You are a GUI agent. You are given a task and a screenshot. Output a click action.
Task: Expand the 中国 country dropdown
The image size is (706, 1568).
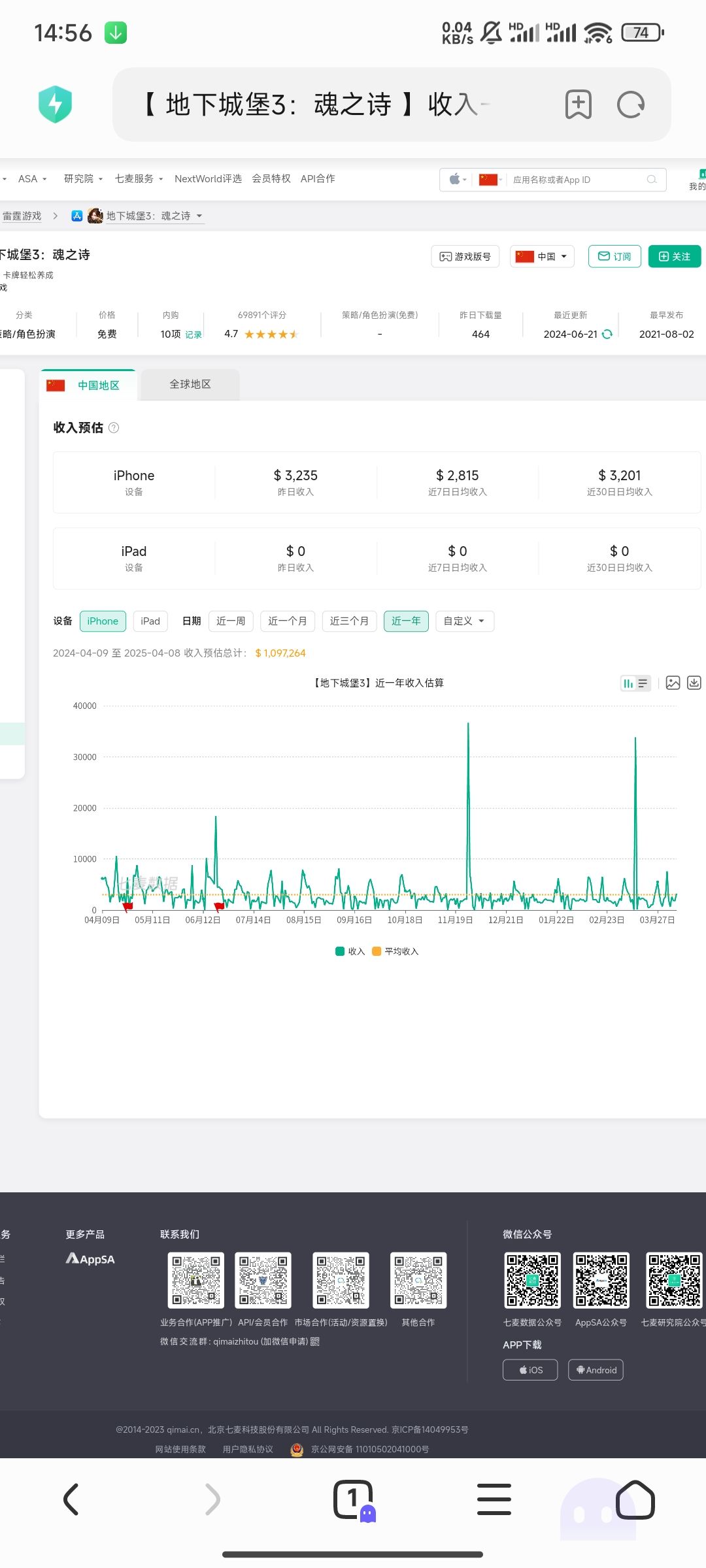click(x=542, y=256)
